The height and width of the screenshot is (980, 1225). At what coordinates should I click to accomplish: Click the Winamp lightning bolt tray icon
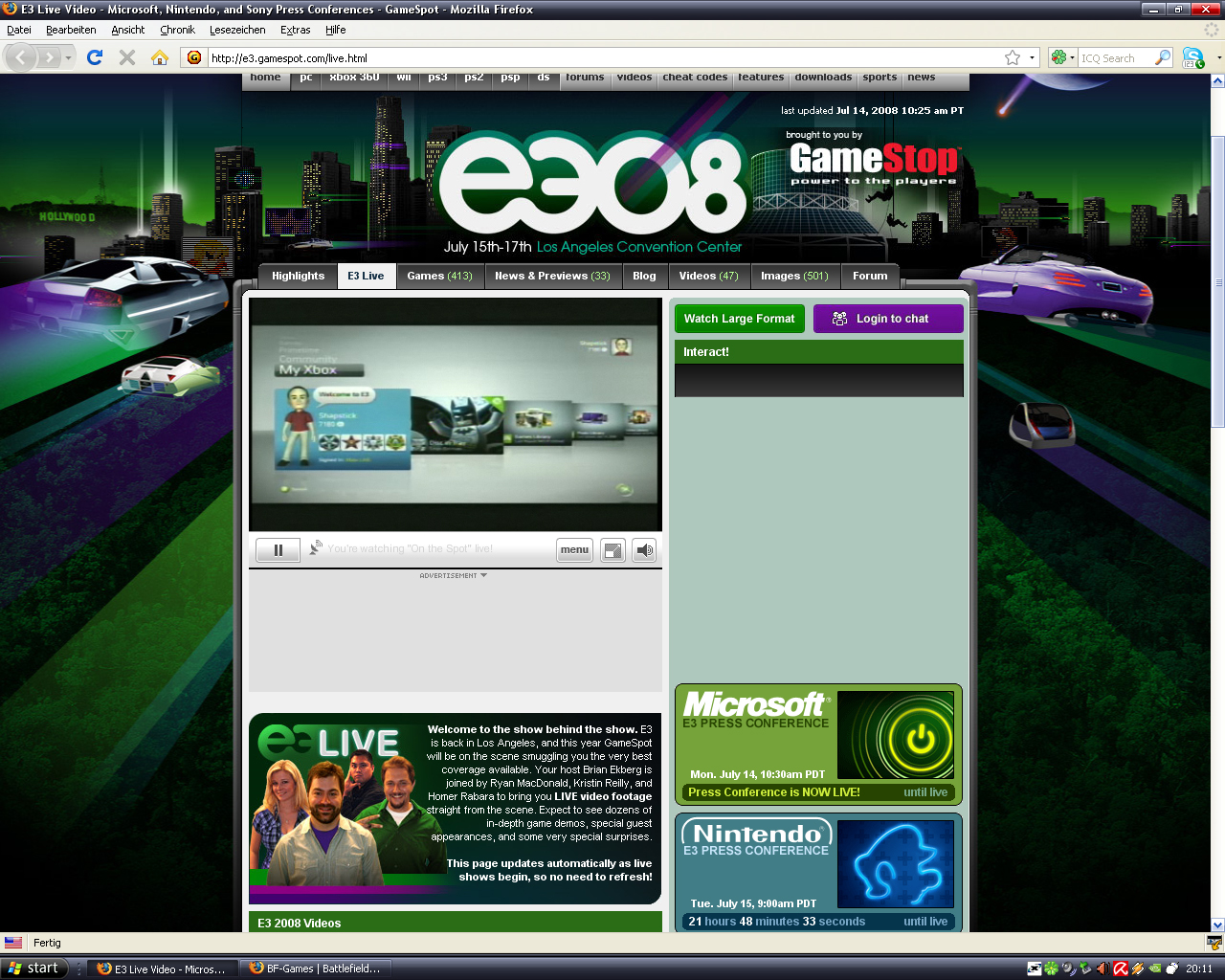click(1138, 969)
